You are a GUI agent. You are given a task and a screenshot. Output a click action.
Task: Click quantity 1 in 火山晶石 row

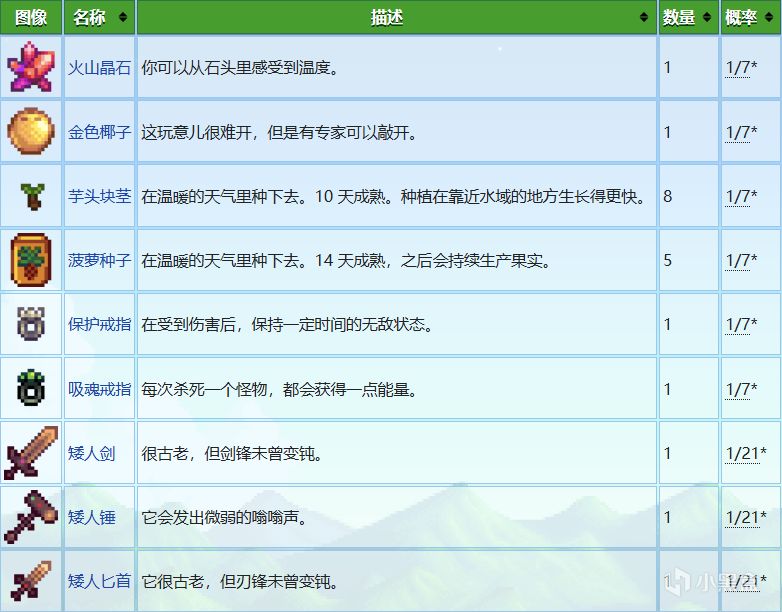click(667, 67)
